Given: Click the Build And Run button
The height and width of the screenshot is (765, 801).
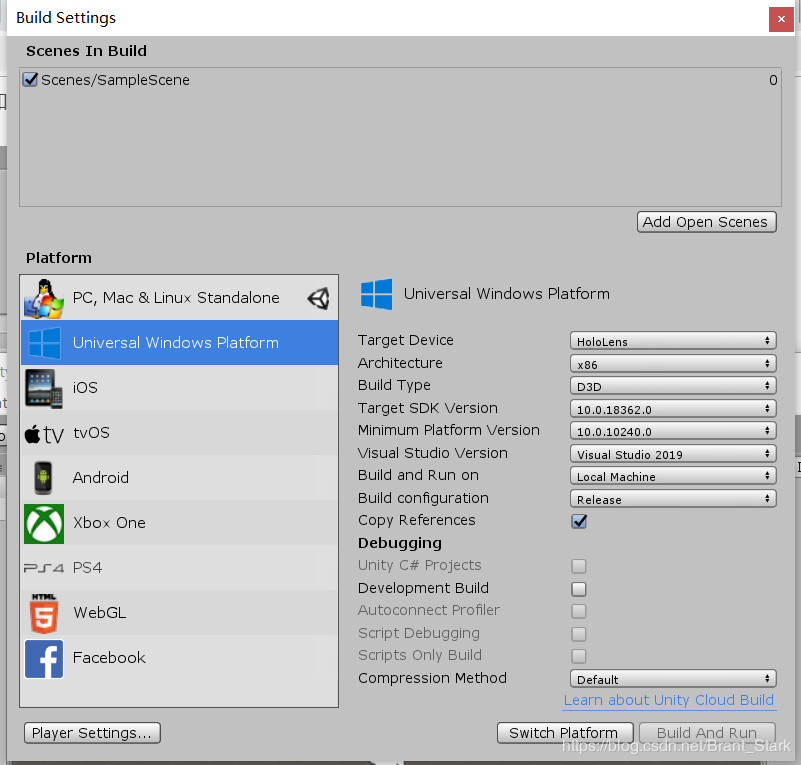Looking at the screenshot, I should click(708, 733).
